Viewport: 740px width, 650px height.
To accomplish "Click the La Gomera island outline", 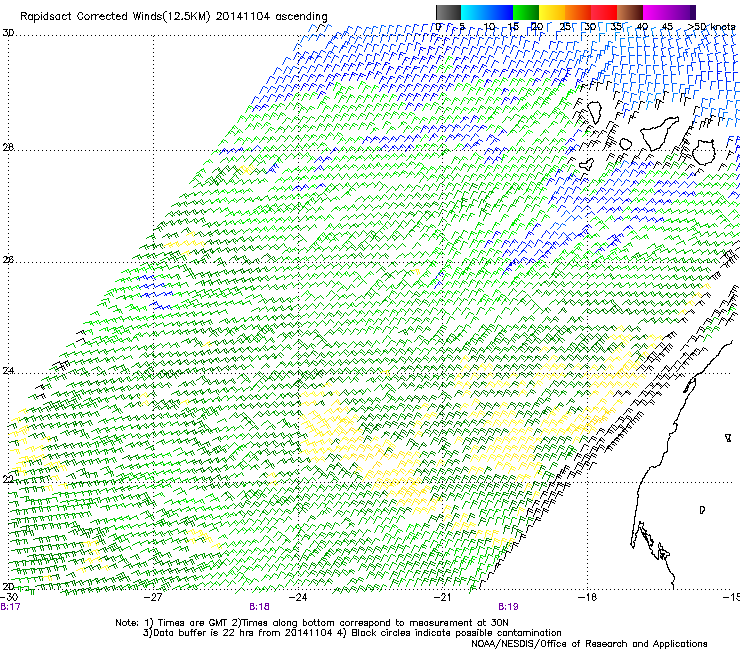I will click(x=625, y=144).
